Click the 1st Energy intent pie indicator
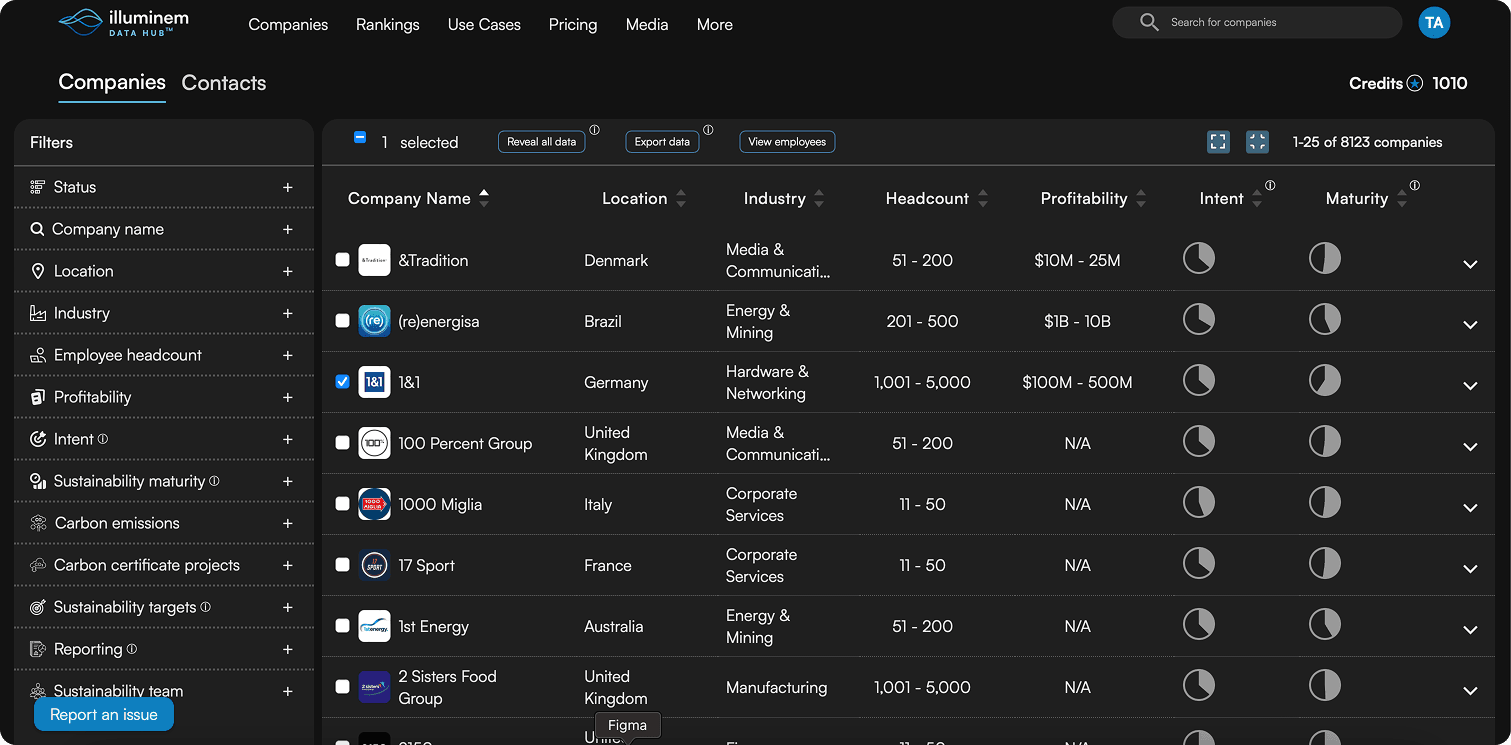Image resolution: width=1511 pixels, height=745 pixels. click(1199, 624)
